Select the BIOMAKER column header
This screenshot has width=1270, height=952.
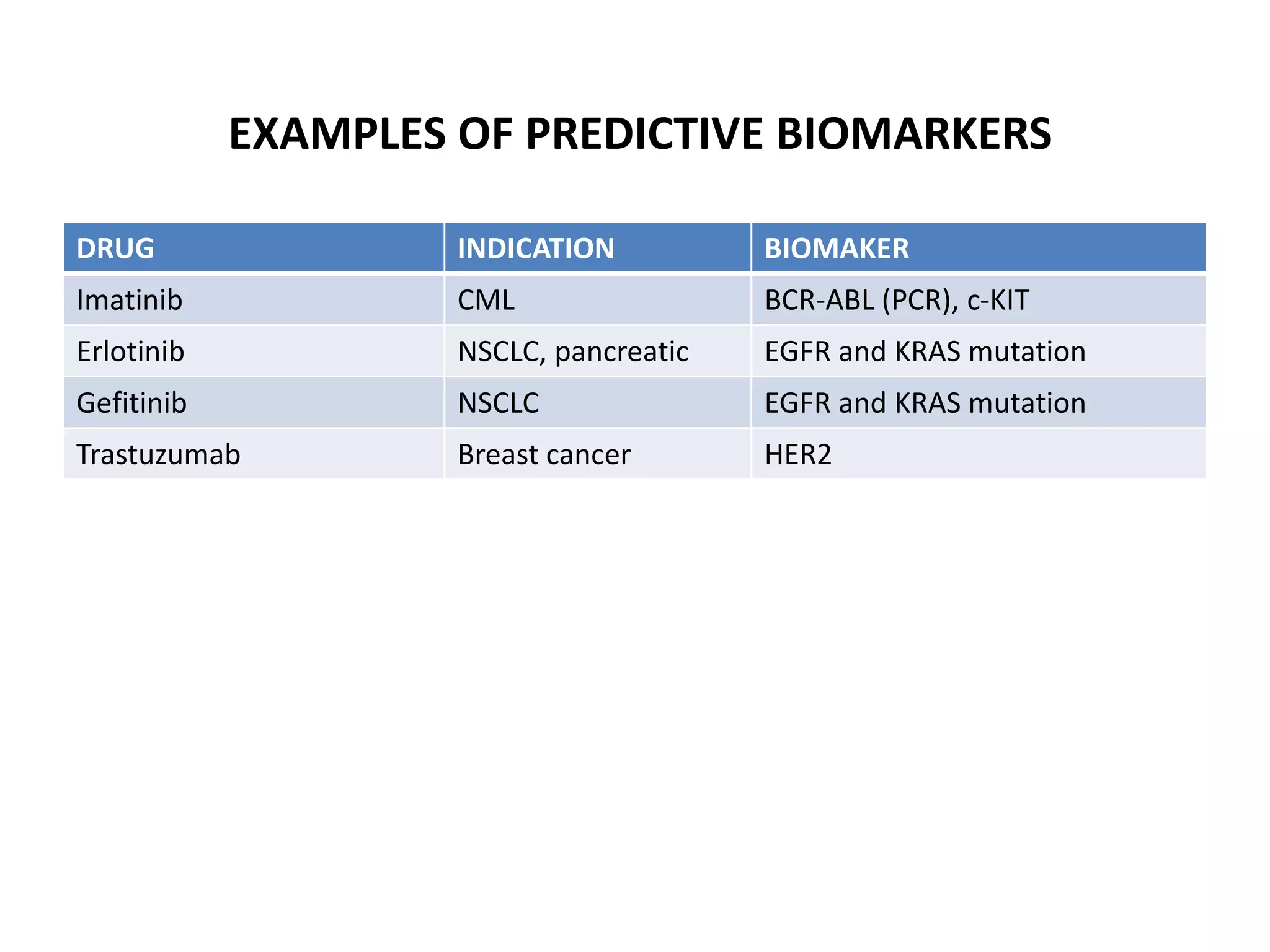[836, 249]
